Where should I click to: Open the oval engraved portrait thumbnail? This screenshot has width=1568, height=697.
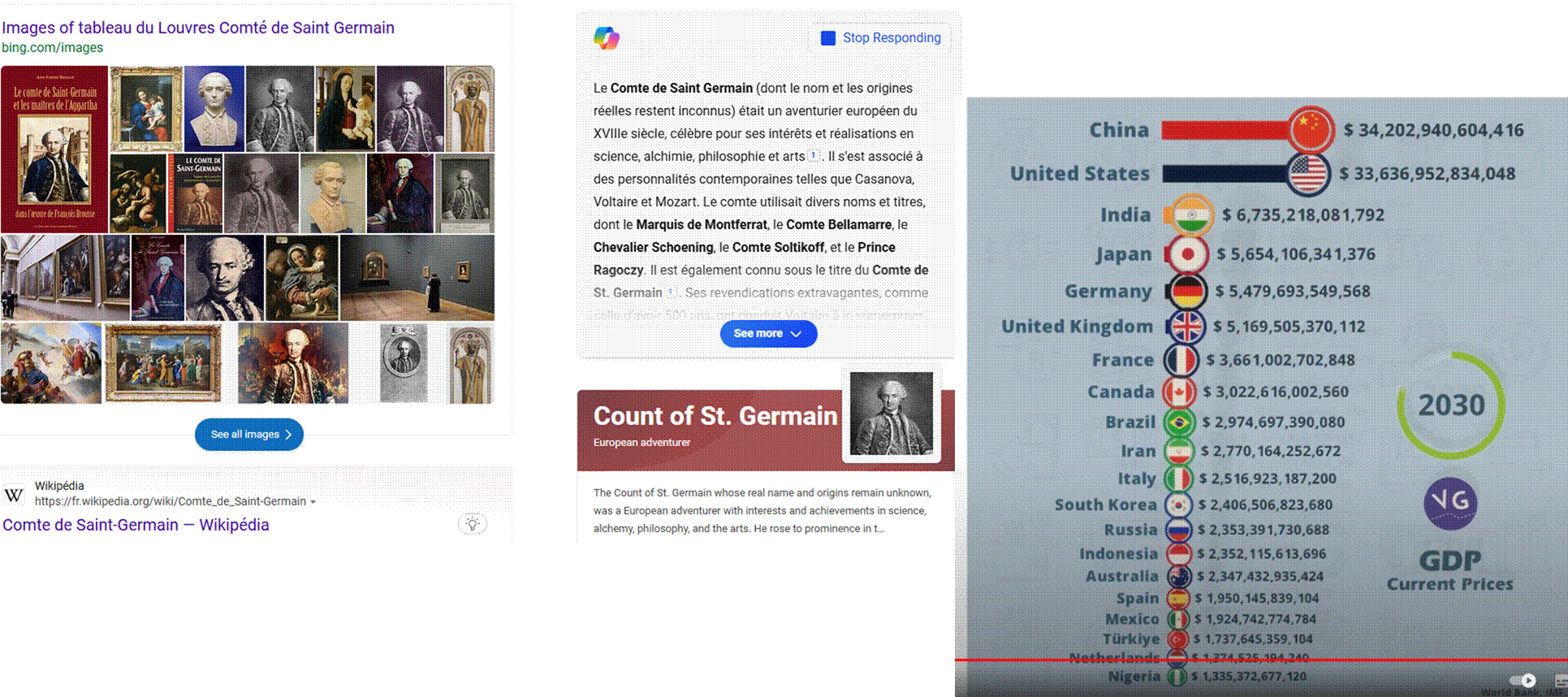tap(404, 362)
